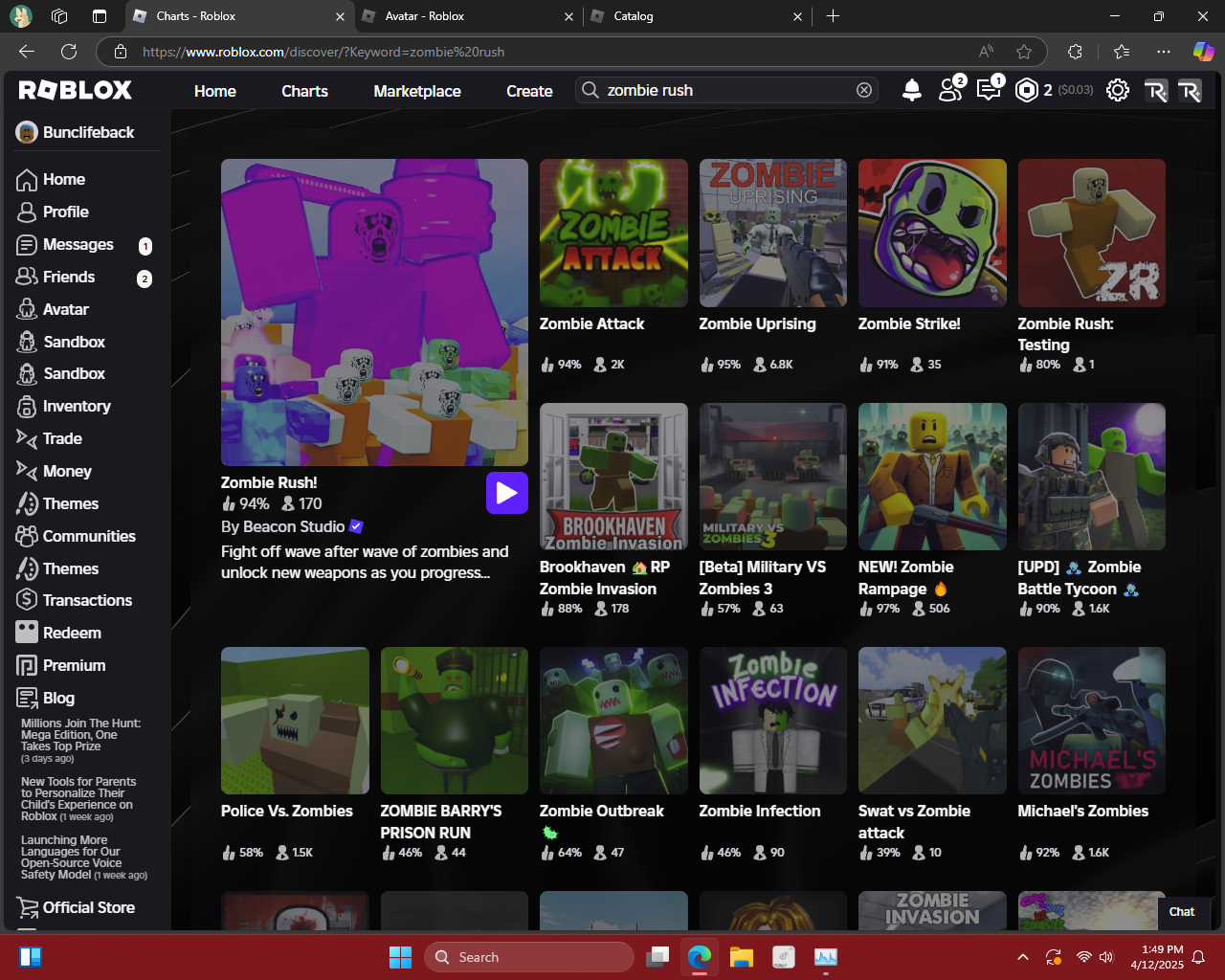This screenshot has height=980, width=1225.
Task: Open ZOMBIE BARRY'S PRISON RUN thumbnail
Action: 455,721
